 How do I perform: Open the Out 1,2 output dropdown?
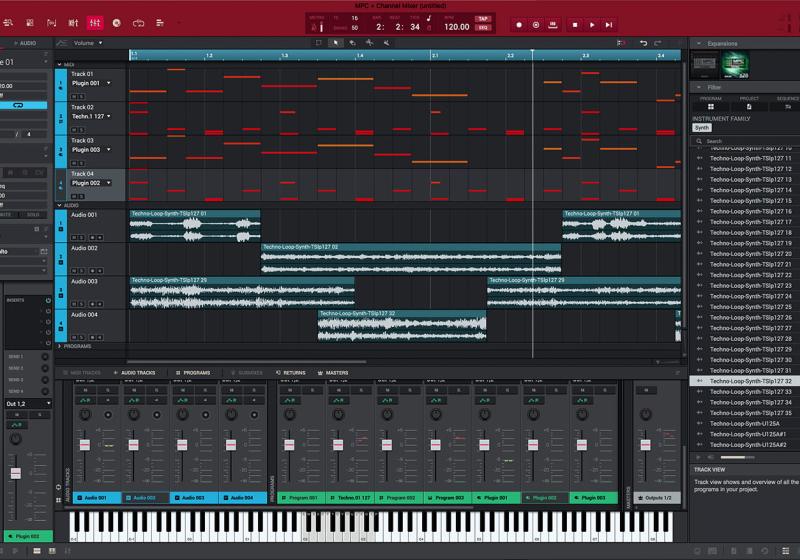[27, 404]
